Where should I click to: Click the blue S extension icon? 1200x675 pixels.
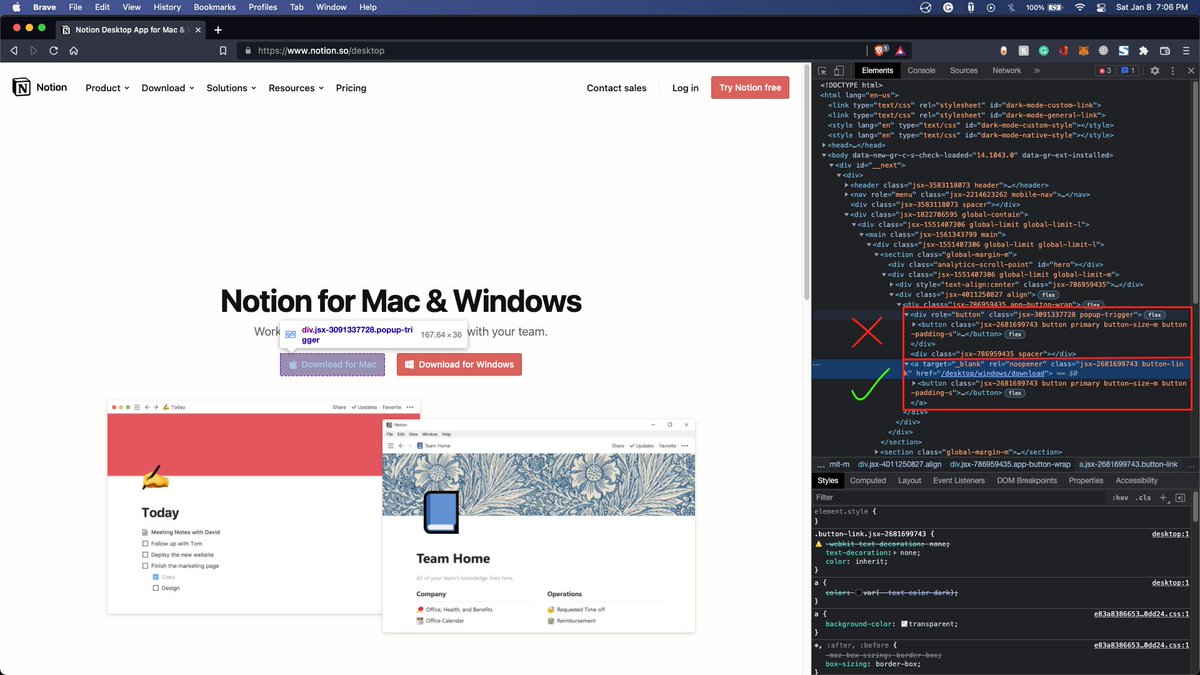coord(1123,51)
